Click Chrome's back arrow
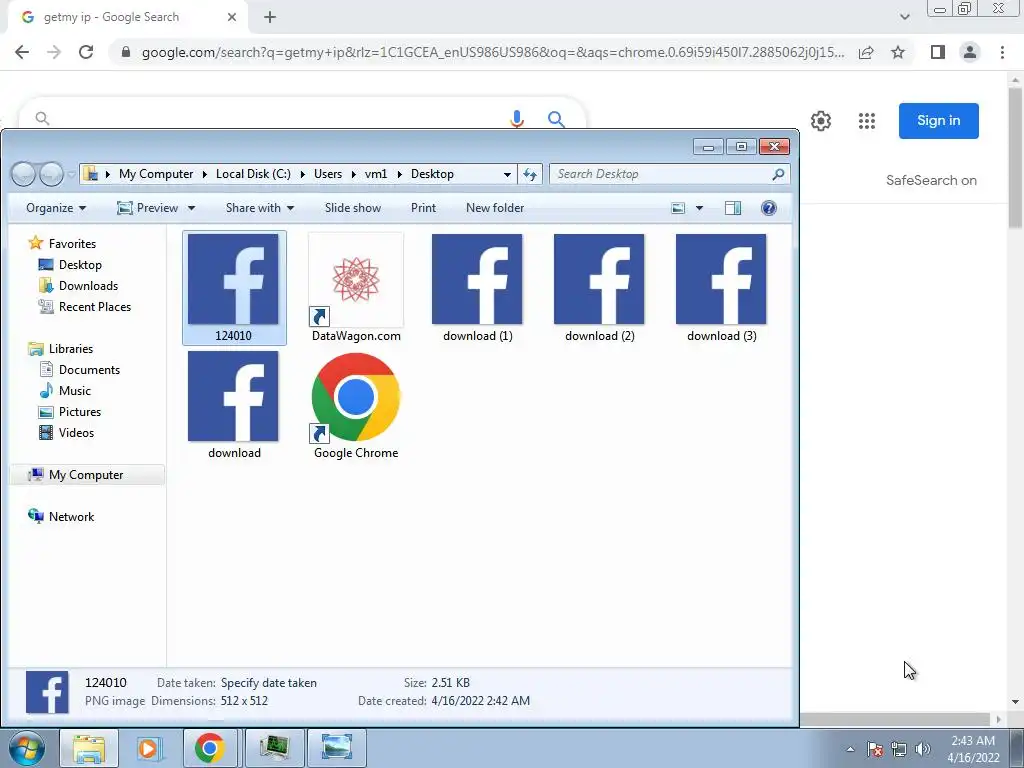Screen dimensions: 1024x768 (22, 52)
